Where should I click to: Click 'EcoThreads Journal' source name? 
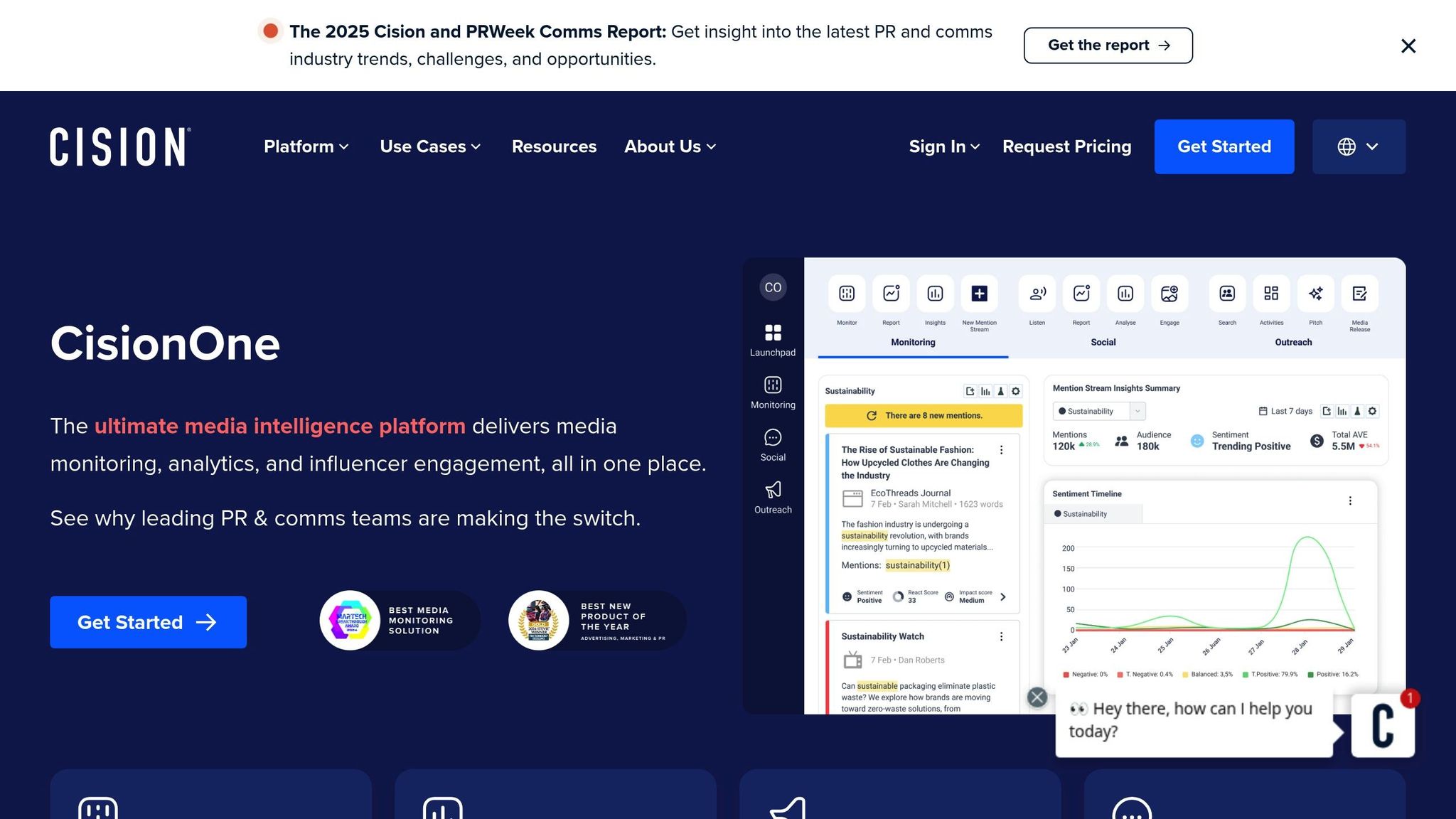[910, 493]
